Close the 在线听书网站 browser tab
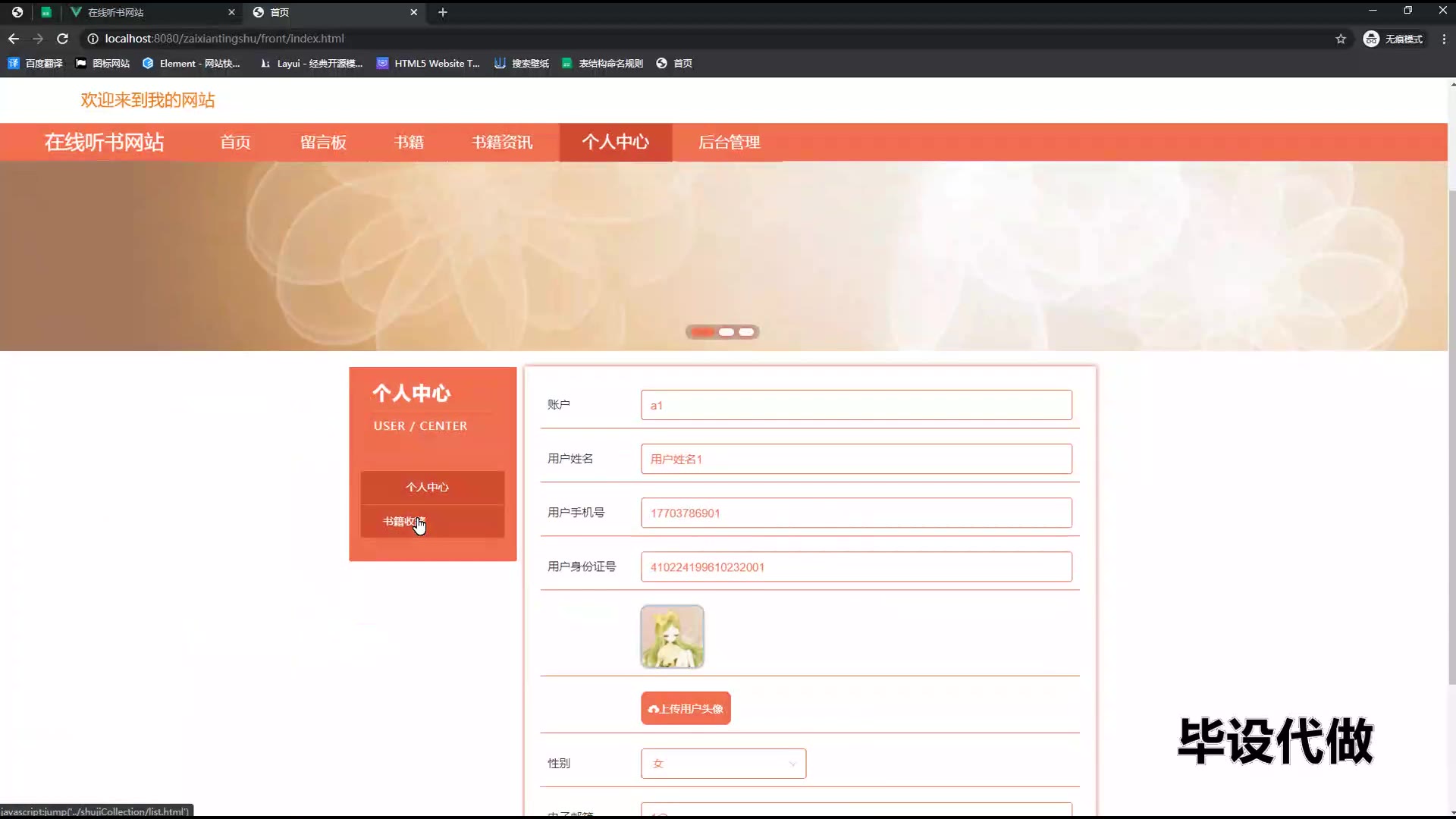Screen dimensions: 1456x819 tap(231, 12)
